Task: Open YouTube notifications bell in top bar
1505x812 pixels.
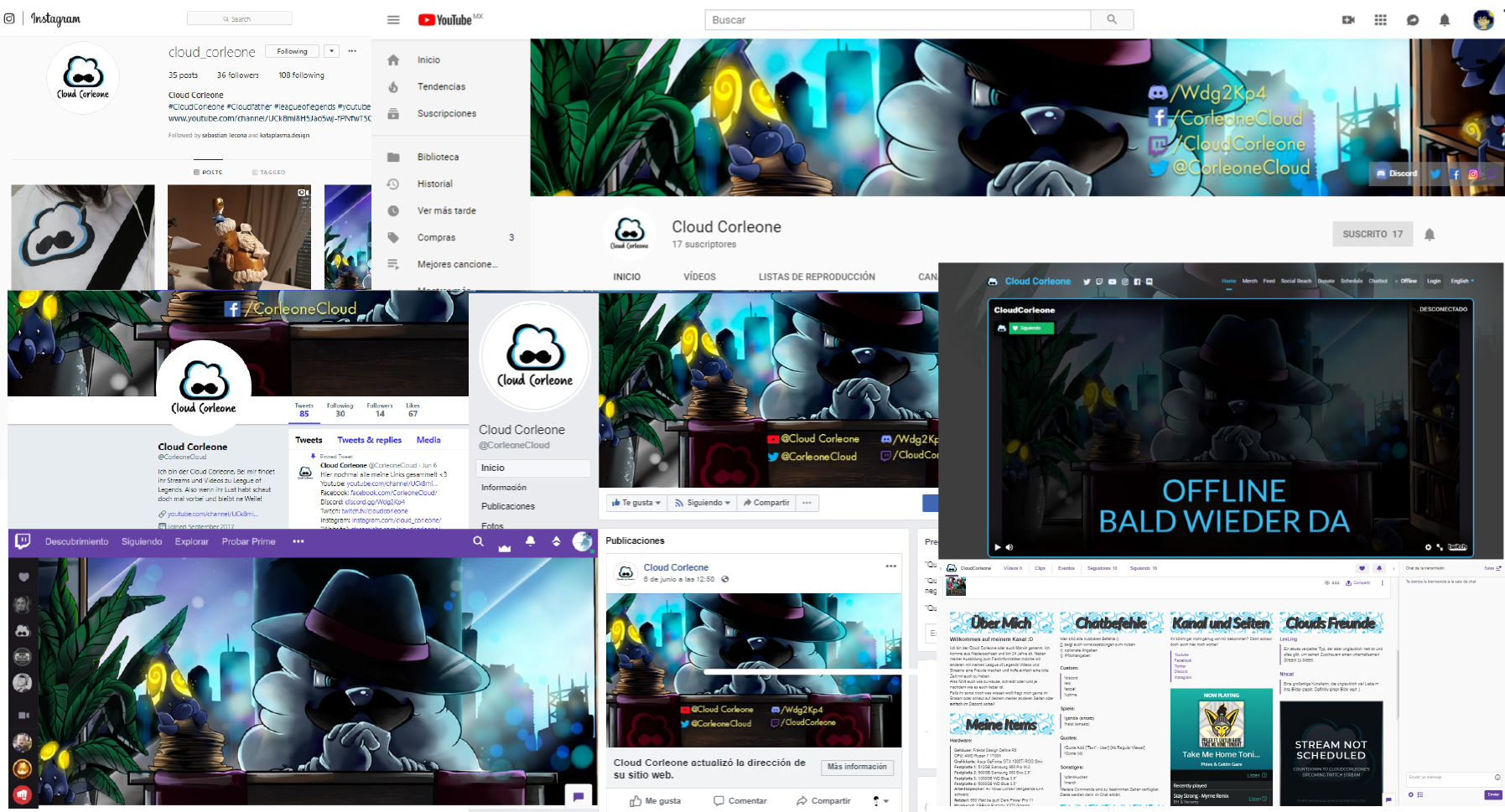Action: pyautogui.click(x=1445, y=20)
